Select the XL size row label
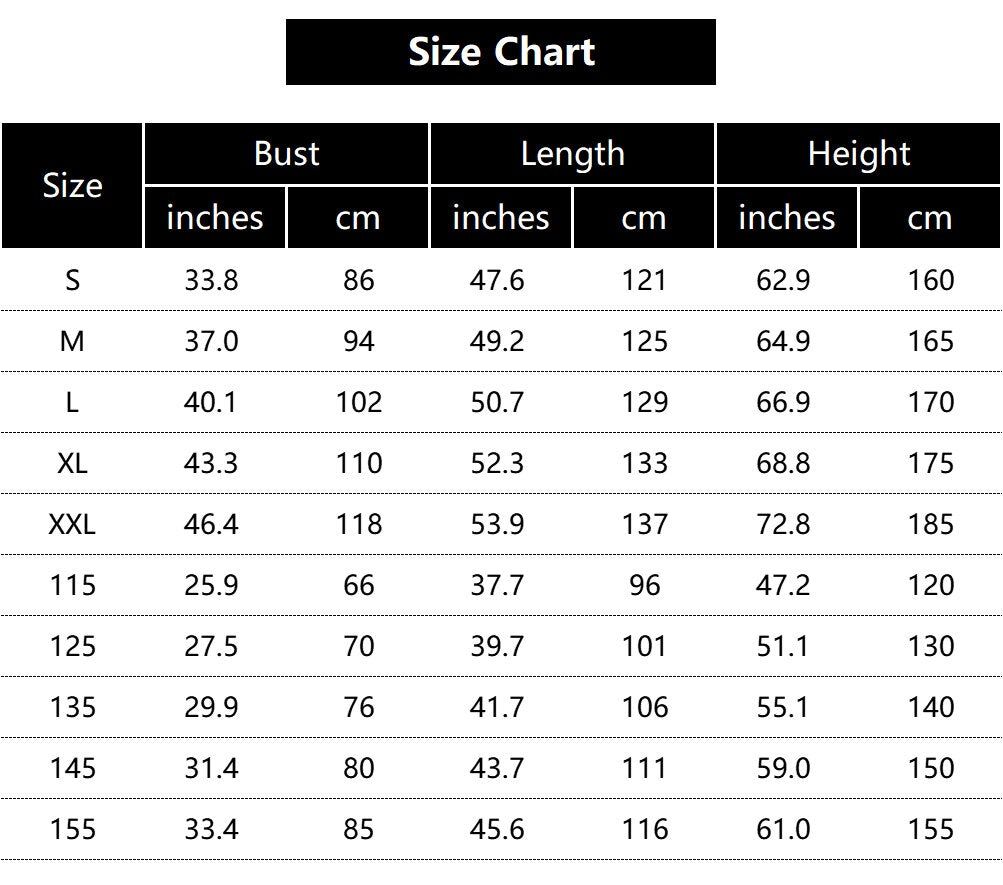1003x885 pixels. (72, 463)
